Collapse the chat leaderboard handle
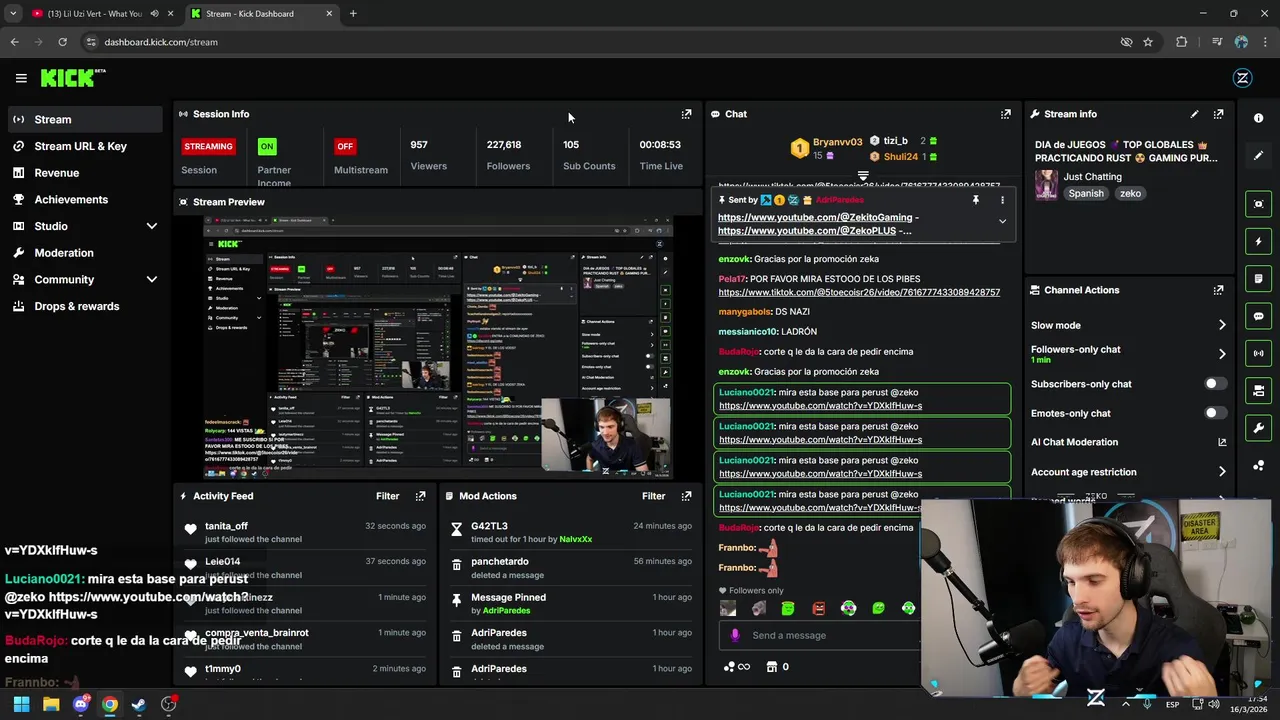 pos(863,176)
